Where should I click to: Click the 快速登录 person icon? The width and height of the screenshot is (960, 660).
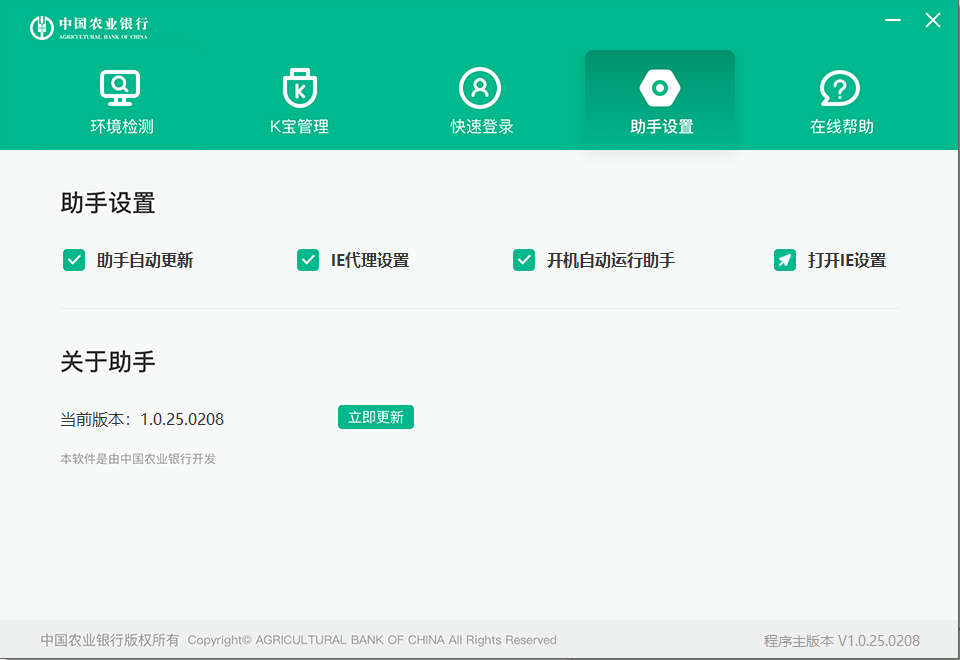click(479, 88)
